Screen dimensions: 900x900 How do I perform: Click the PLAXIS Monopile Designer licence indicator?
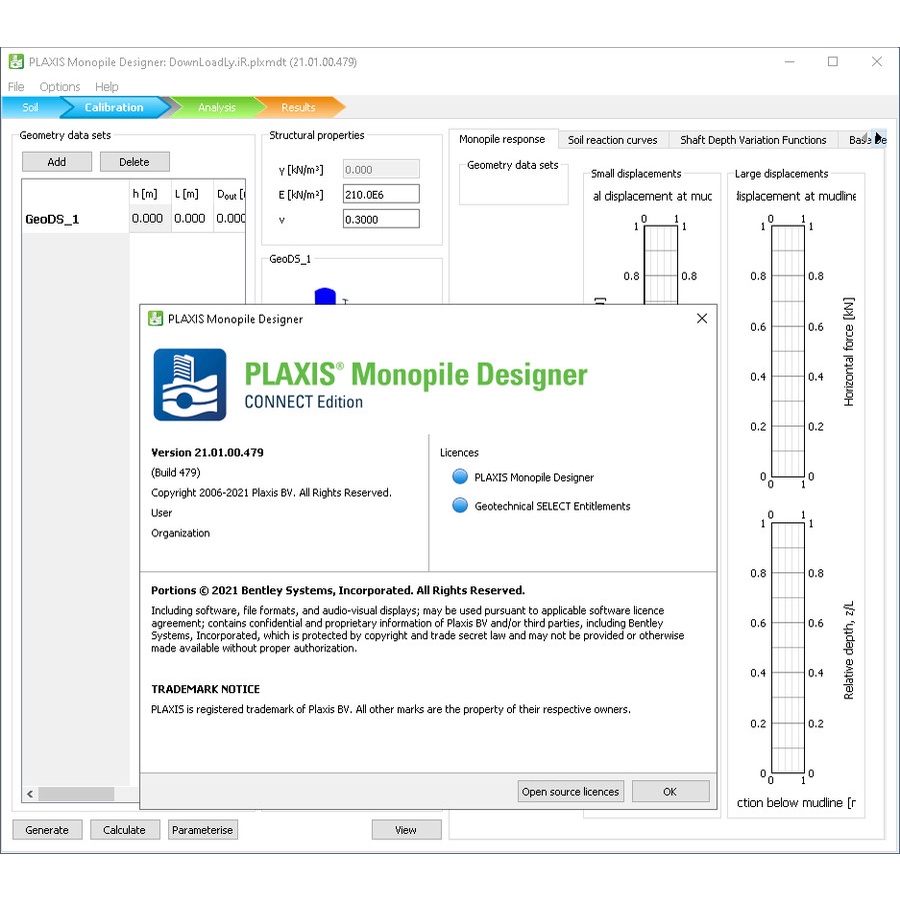click(x=460, y=477)
